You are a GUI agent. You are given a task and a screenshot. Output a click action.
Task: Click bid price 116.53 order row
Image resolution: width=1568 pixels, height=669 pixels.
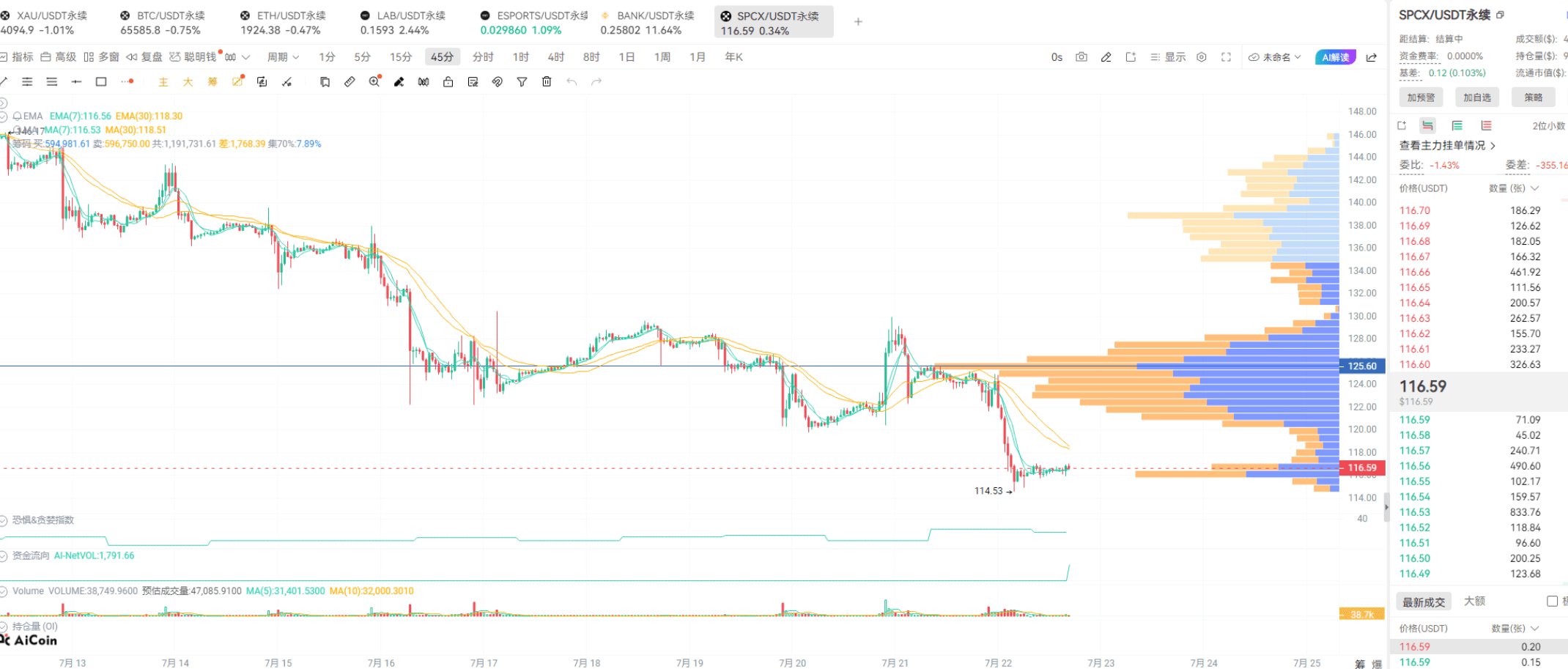(x=1480, y=512)
